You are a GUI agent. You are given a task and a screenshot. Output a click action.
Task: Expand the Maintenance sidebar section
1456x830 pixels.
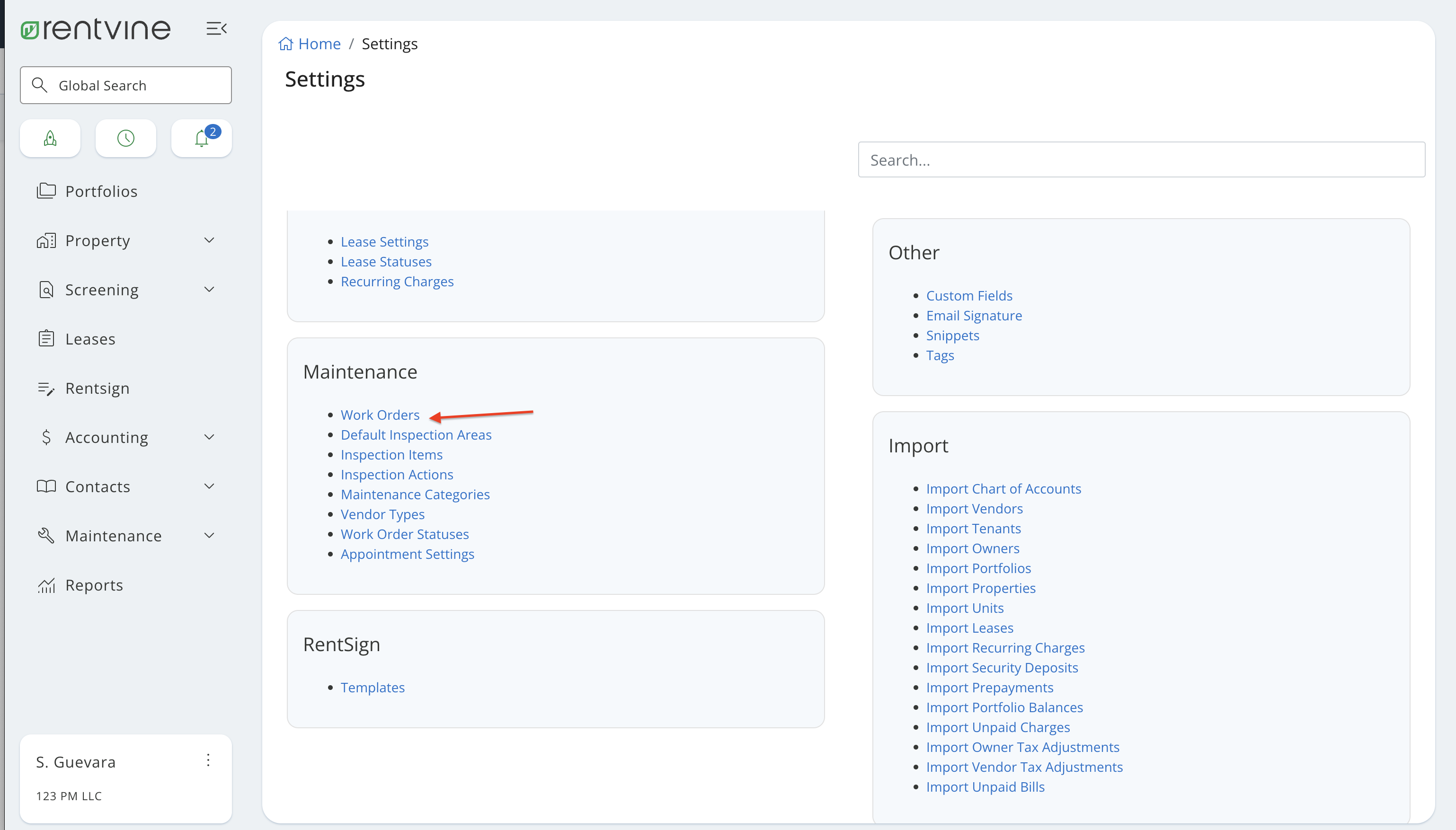tap(209, 535)
